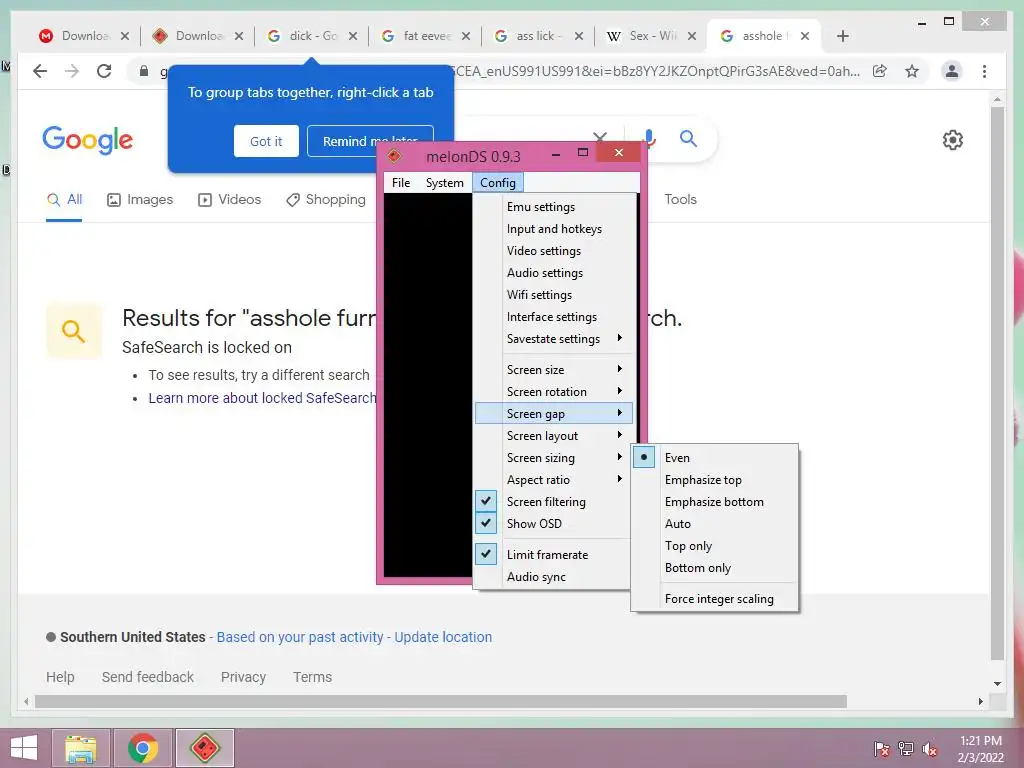Choose Top only screen sizing
The height and width of the screenshot is (768, 1024).
tap(714, 546)
